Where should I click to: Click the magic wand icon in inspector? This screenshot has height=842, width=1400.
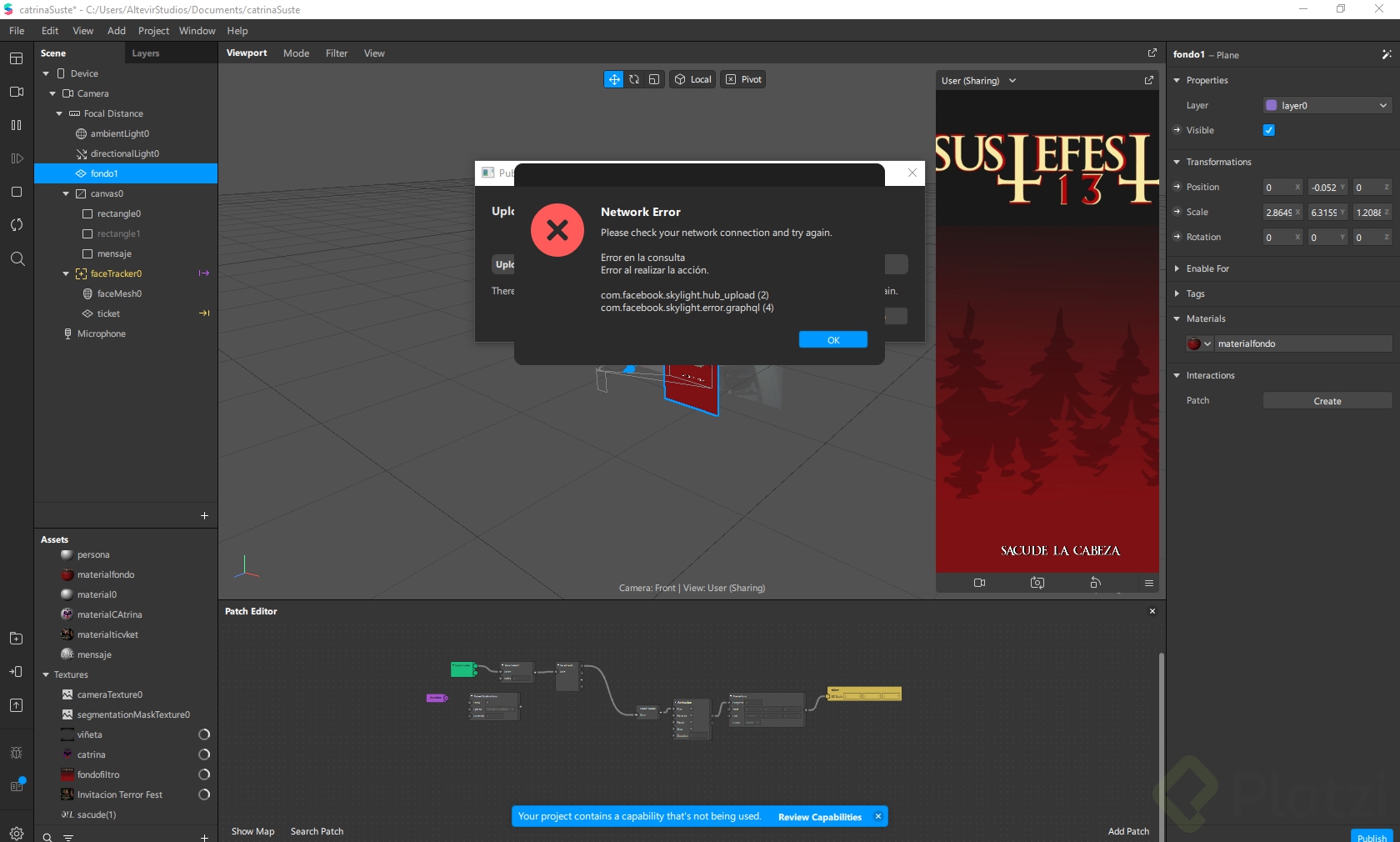pyautogui.click(x=1387, y=54)
